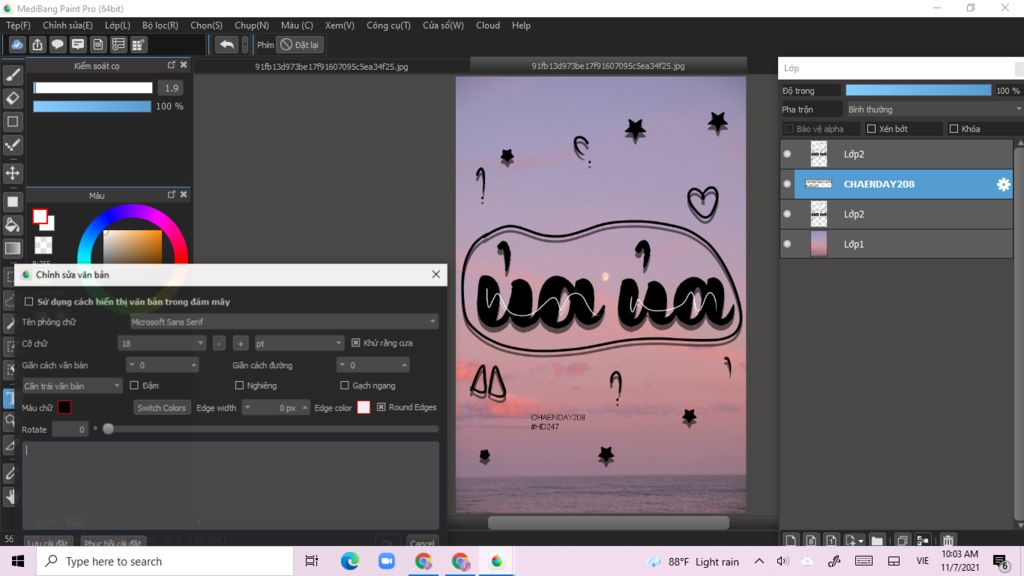
Task: Switch to the first image document tab
Action: tap(332, 67)
